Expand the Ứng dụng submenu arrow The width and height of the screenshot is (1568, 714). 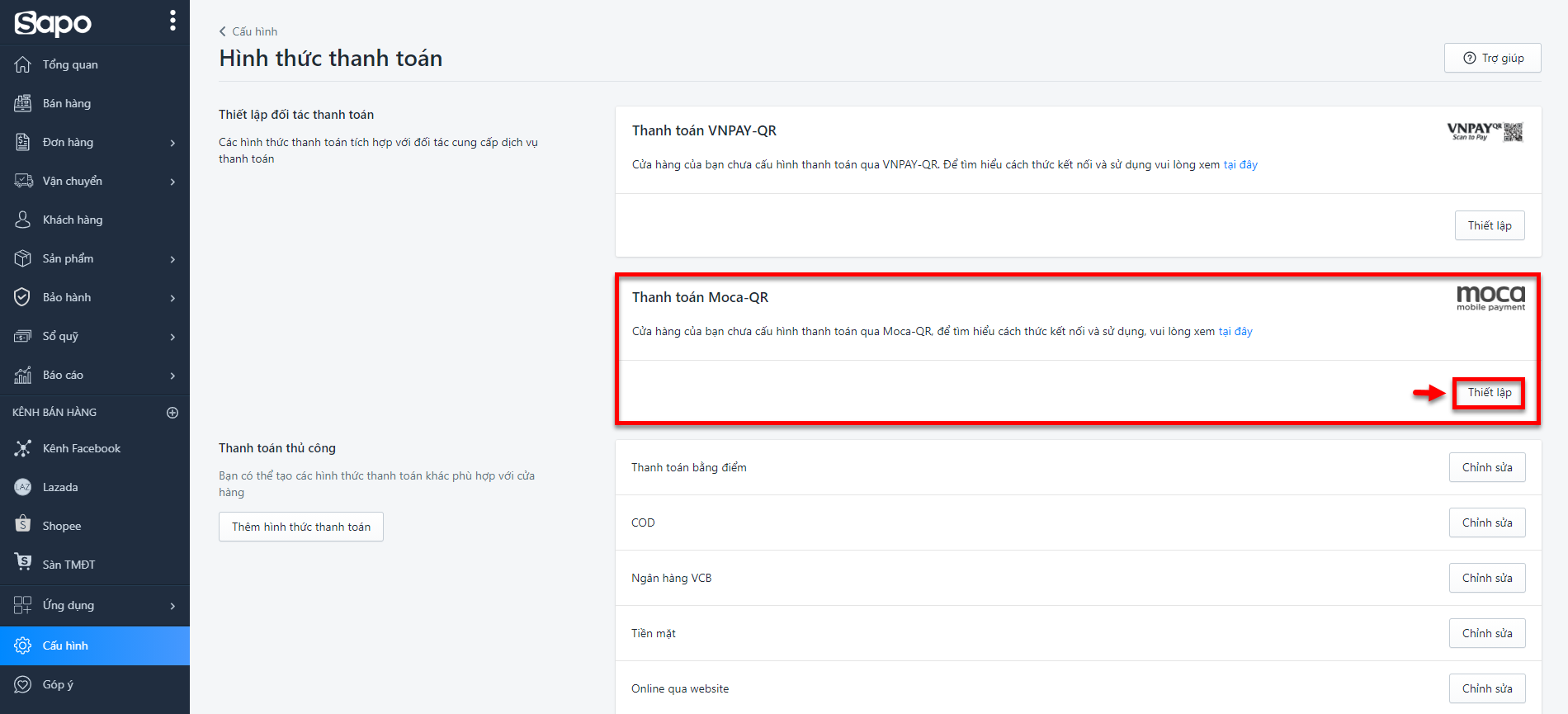pos(172,606)
